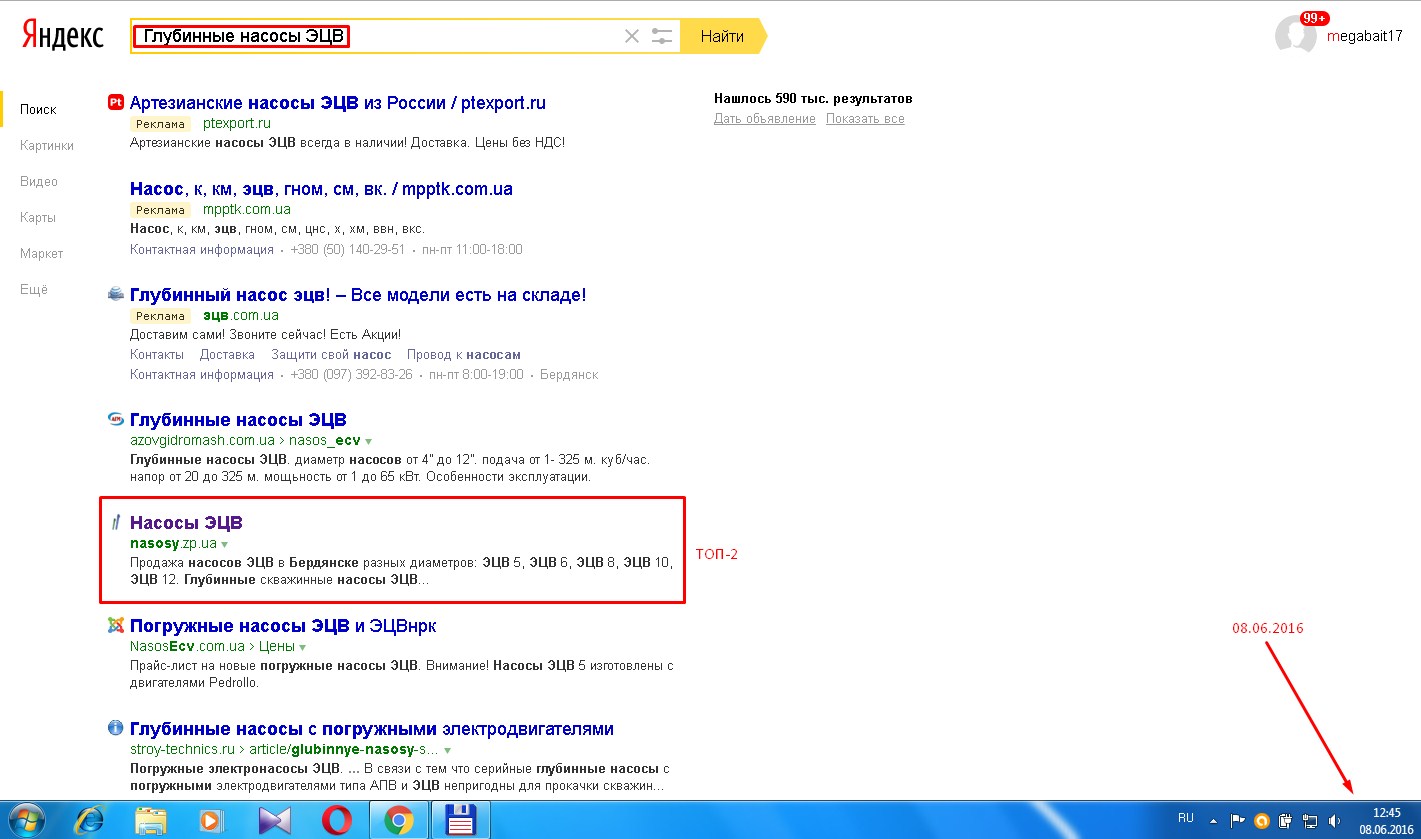Screen dimensions: 1421x839
Task: Launch Internet Explorer from taskbar
Action: (89, 820)
